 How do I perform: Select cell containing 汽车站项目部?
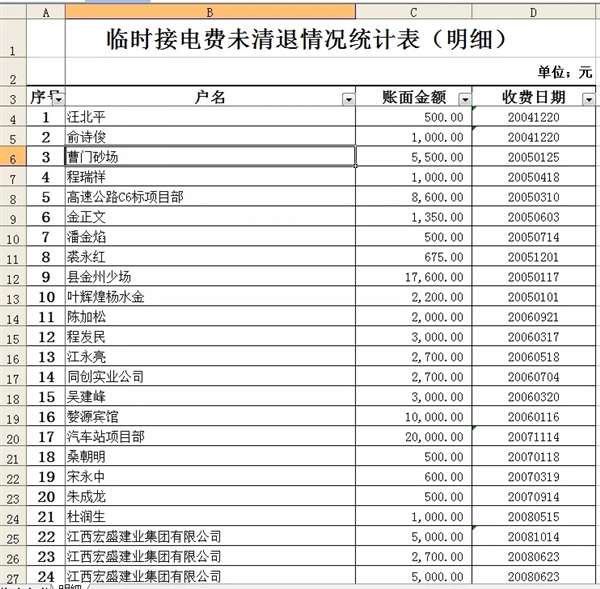tap(210, 436)
